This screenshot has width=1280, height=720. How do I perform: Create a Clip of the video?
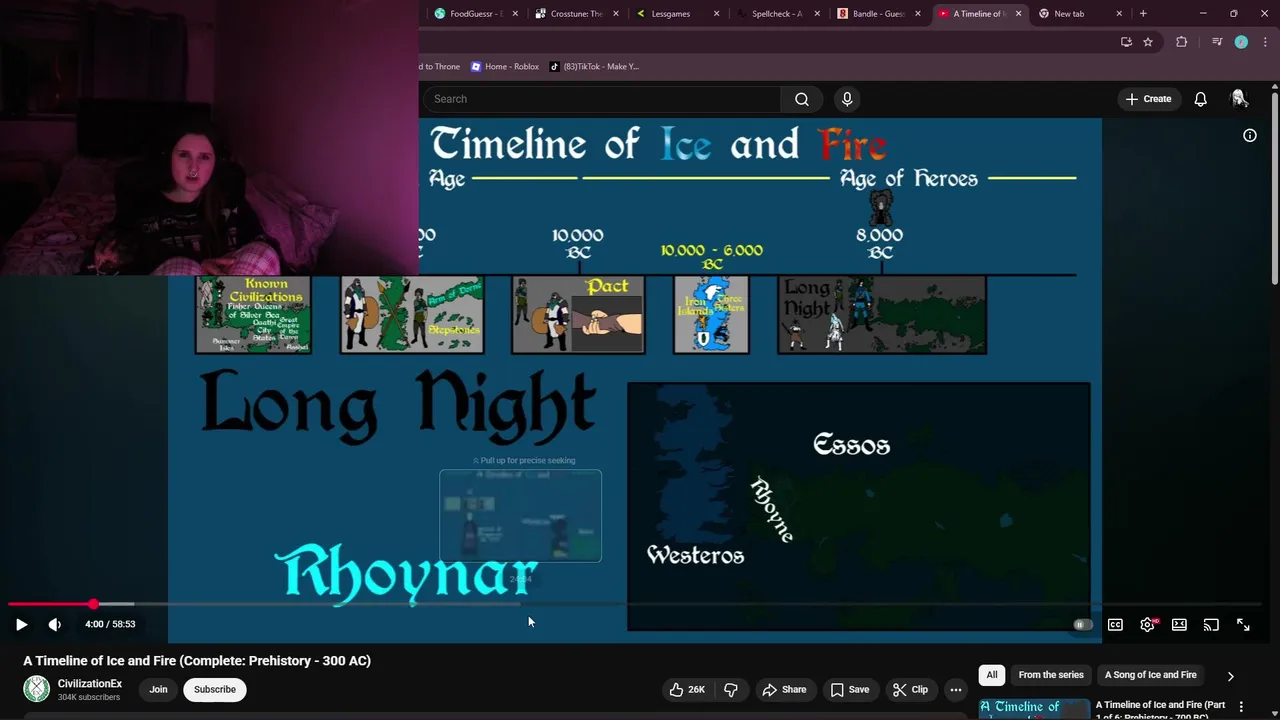[x=911, y=689]
